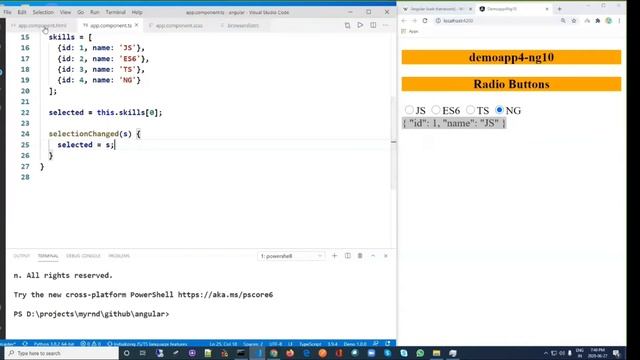Open Task View on taskbar
Image resolution: width=640 pixels, height=360 pixels.
142,353
